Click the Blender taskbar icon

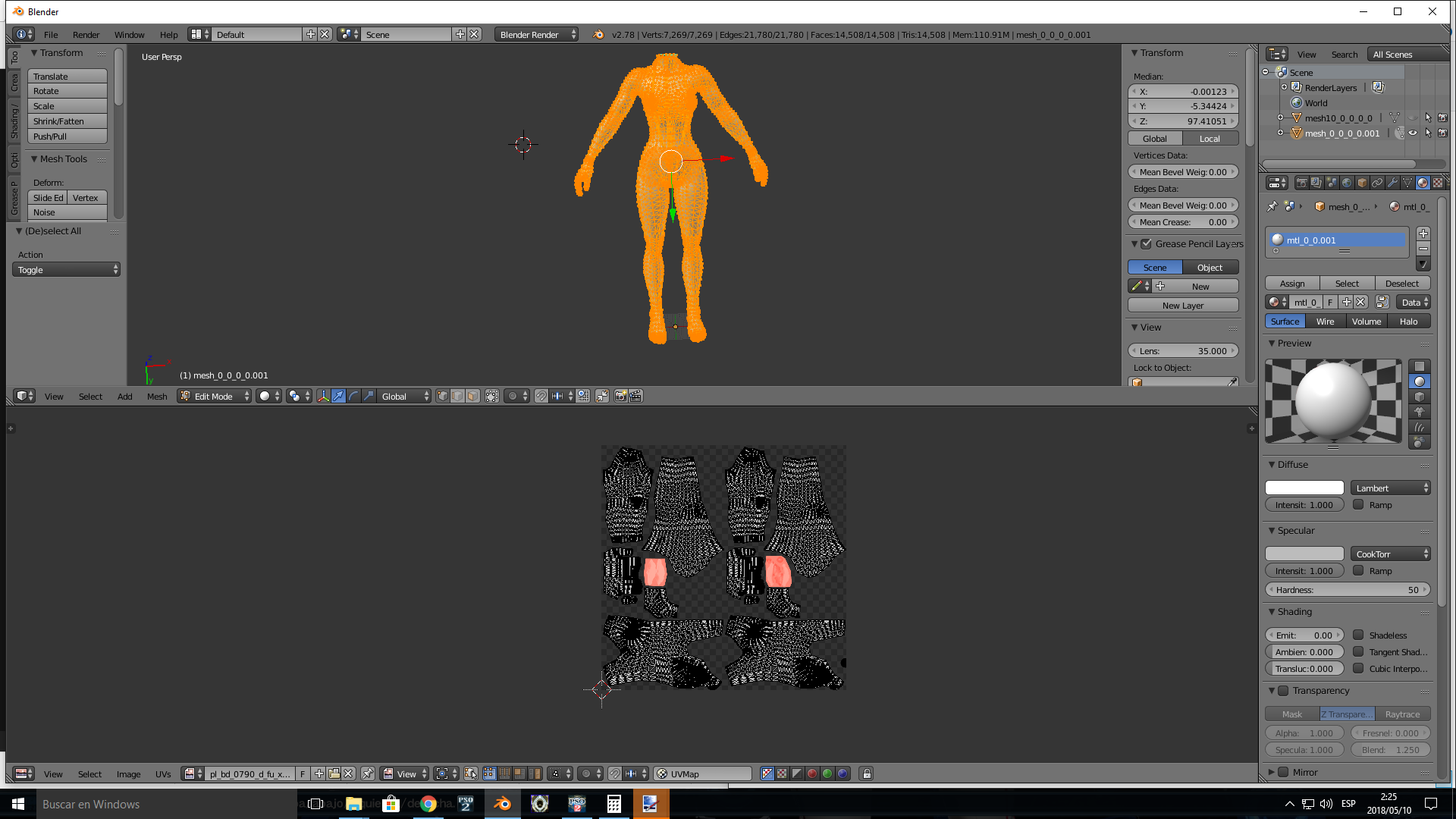tap(502, 804)
